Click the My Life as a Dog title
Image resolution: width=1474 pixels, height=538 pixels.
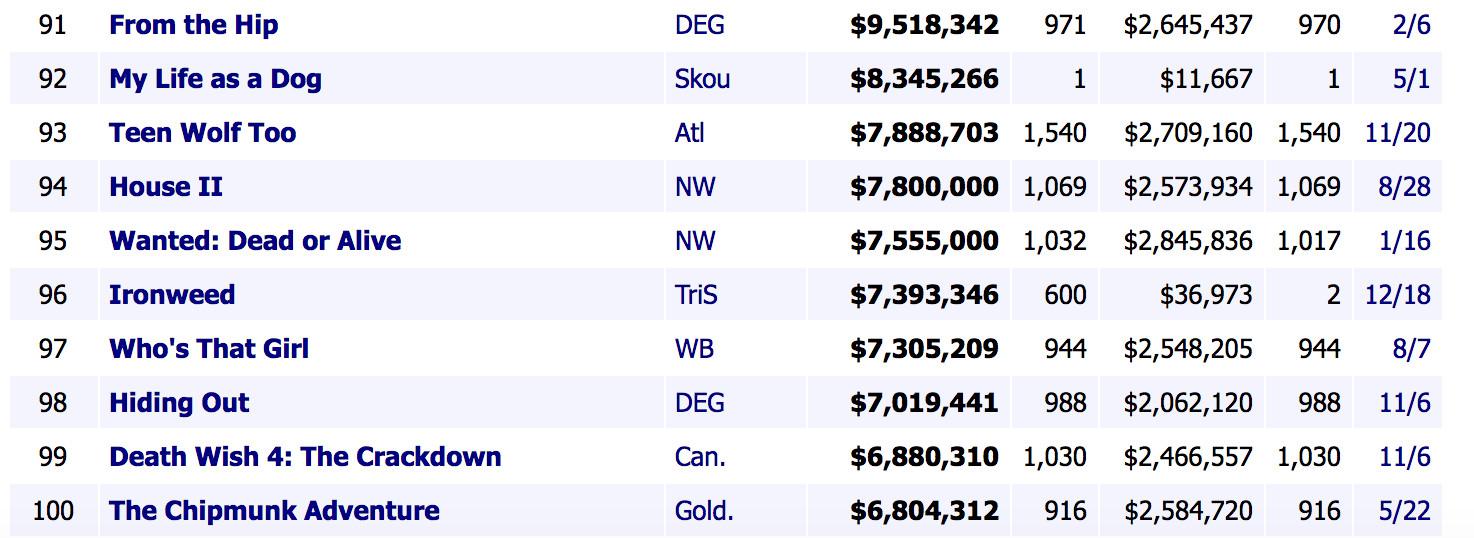(x=215, y=79)
